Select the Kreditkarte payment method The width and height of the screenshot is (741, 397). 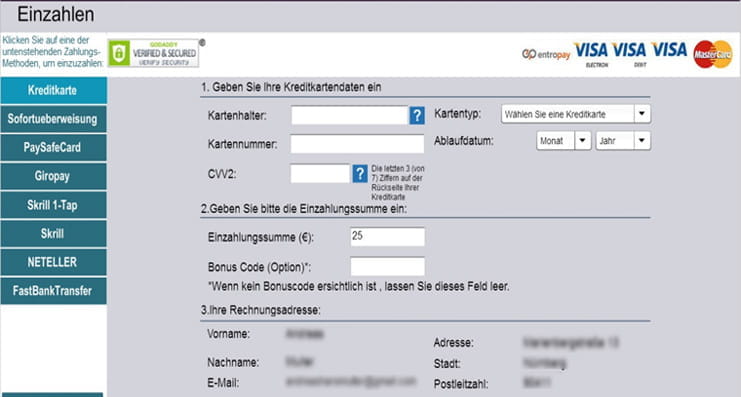pyautogui.click(x=53, y=90)
